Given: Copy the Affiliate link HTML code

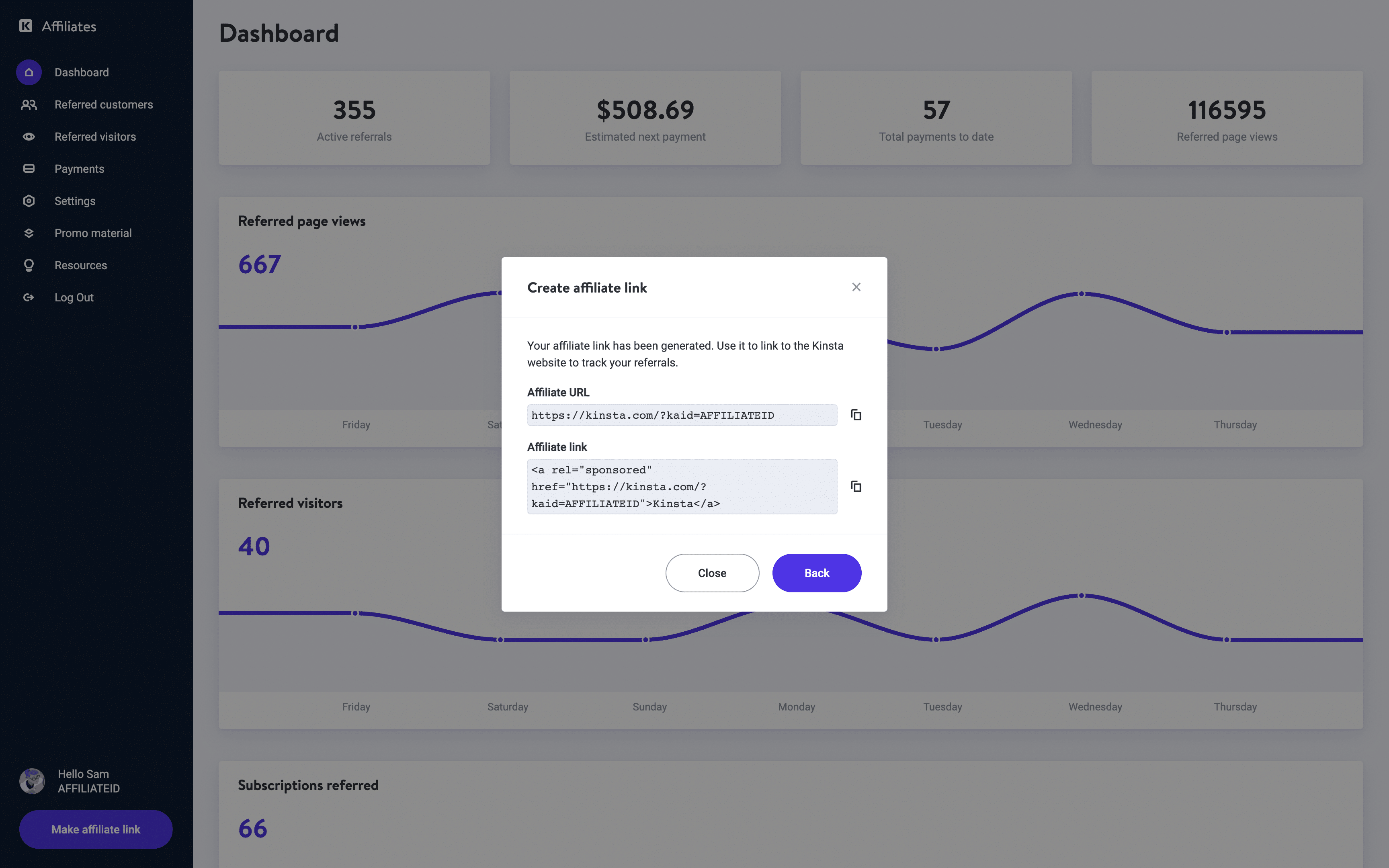Looking at the screenshot, I should pyautogui.click(x=855, y=485).
